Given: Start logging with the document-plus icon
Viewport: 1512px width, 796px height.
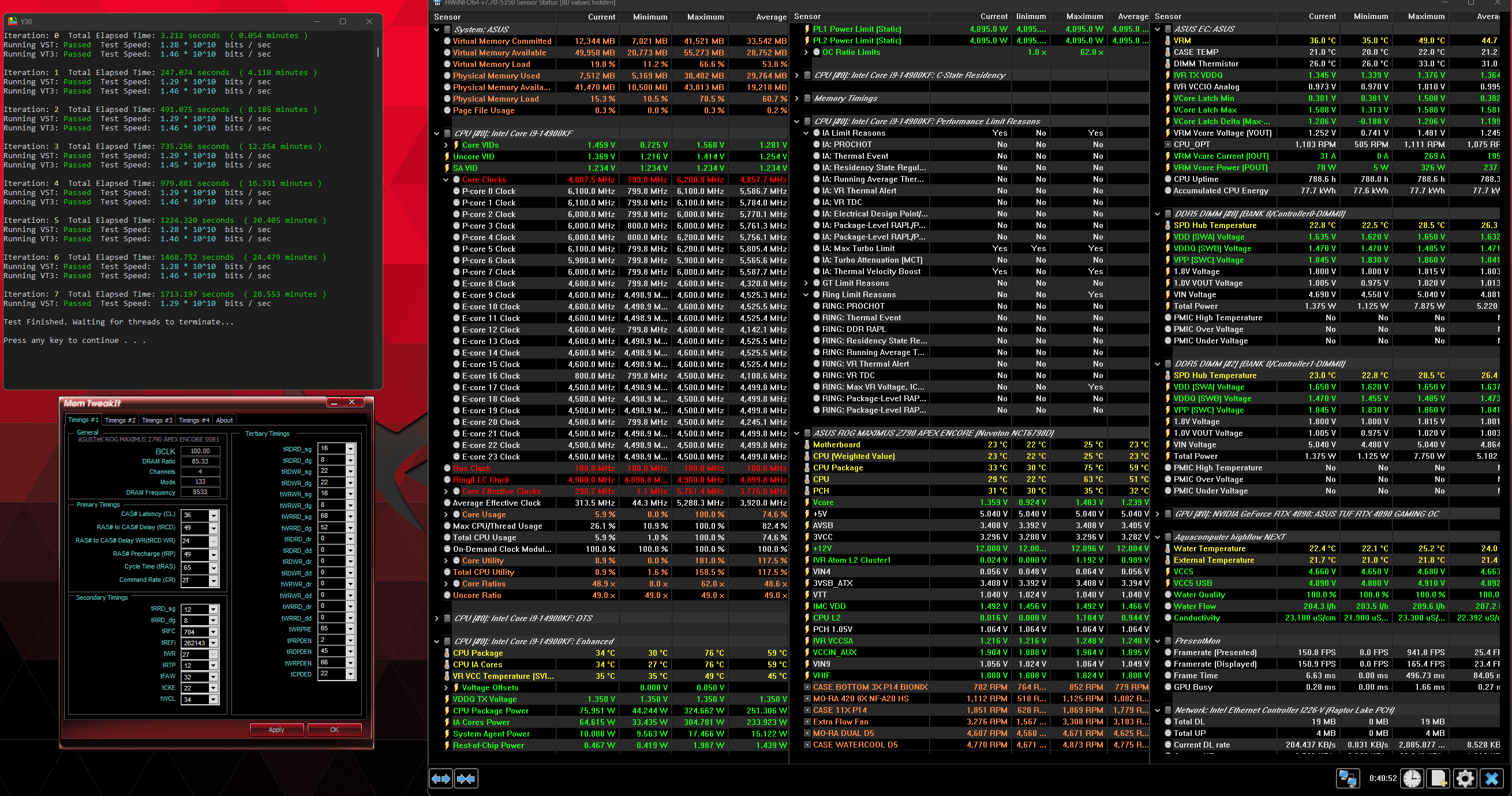Looking at the screenshot, I should coord(1439,778).
